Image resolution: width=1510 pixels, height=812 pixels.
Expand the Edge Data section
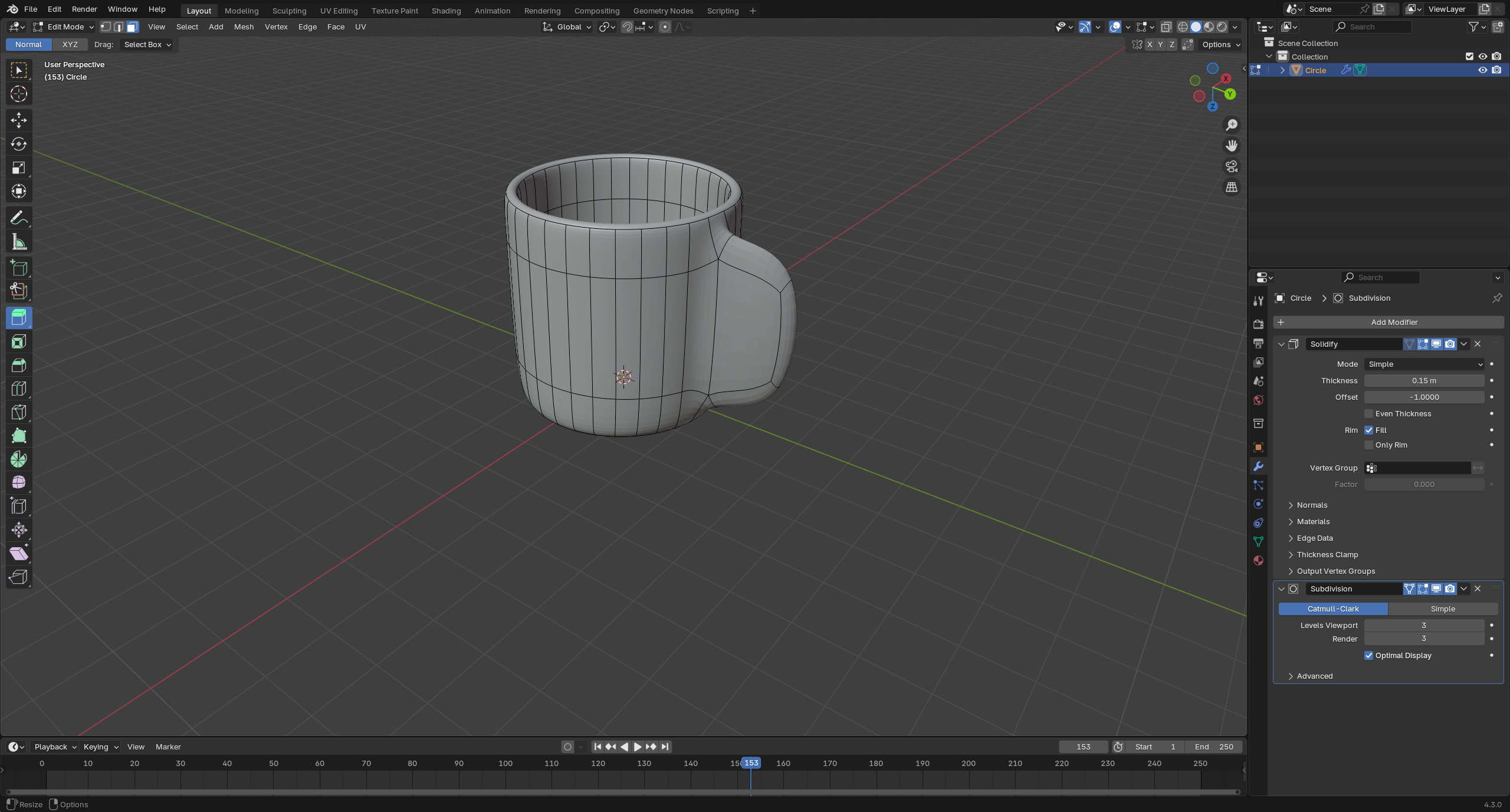1314,538
